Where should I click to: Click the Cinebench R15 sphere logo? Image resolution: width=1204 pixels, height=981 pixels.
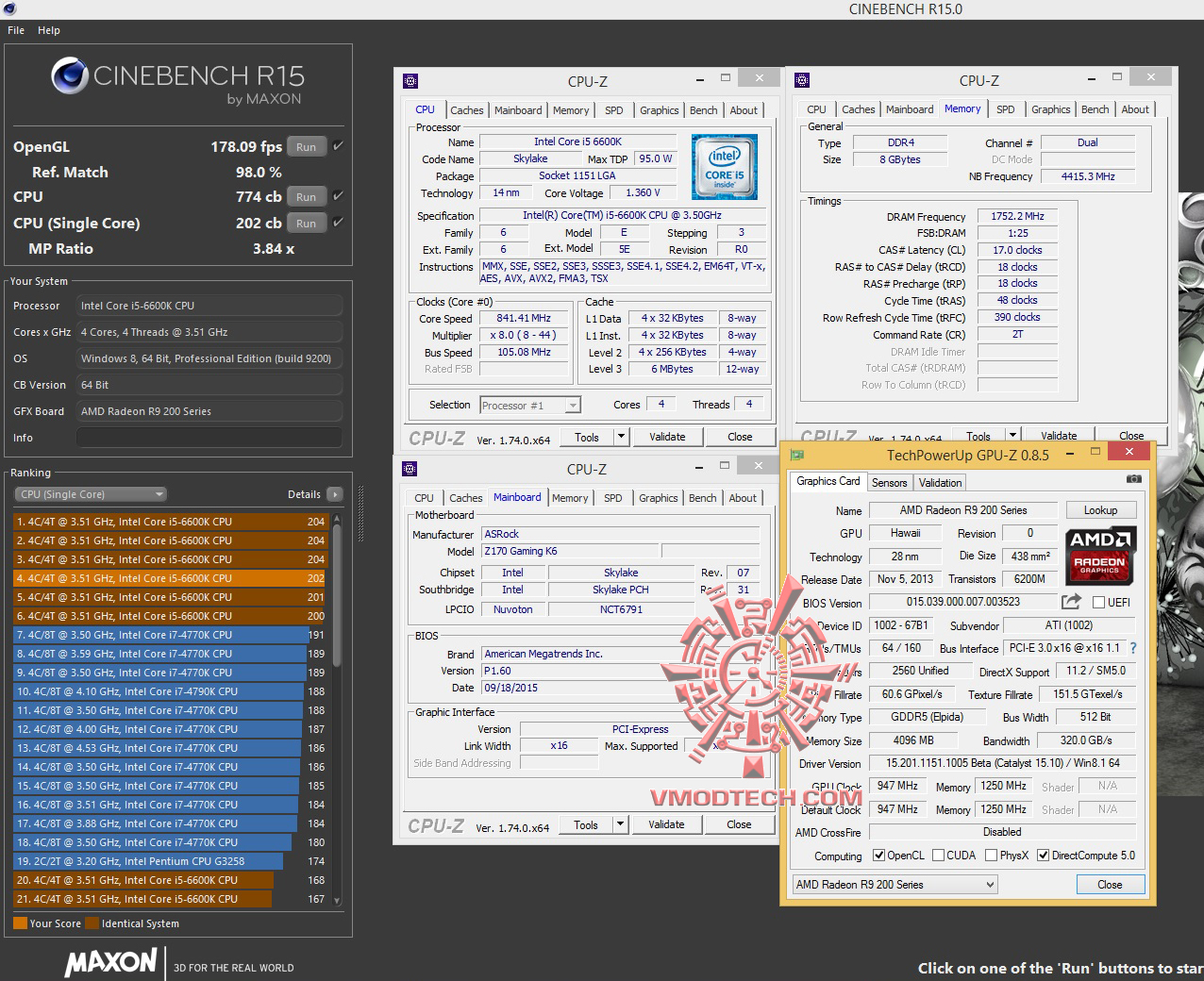[x=69, y=76]
